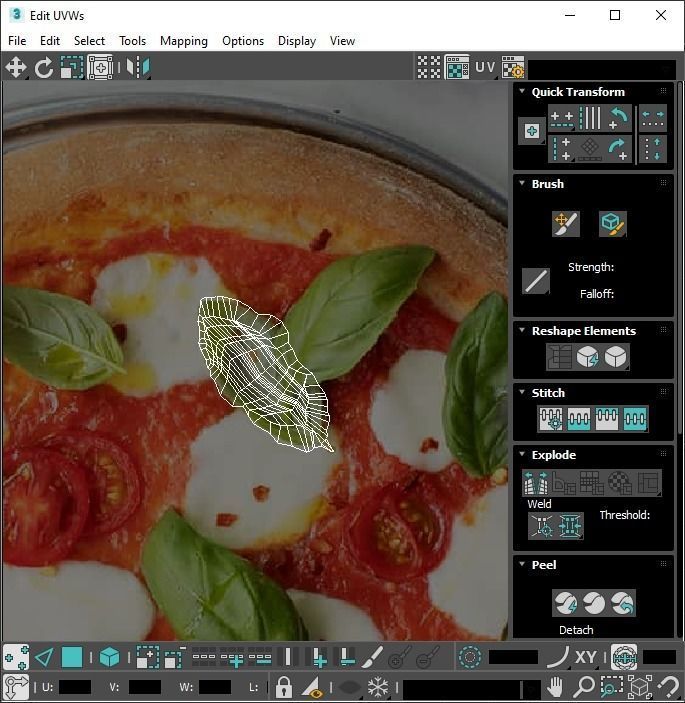Toggle the snowflake Freeze Selected button
Image resolution: width=685 pixels, height=703 pixels.
(378, 686)
